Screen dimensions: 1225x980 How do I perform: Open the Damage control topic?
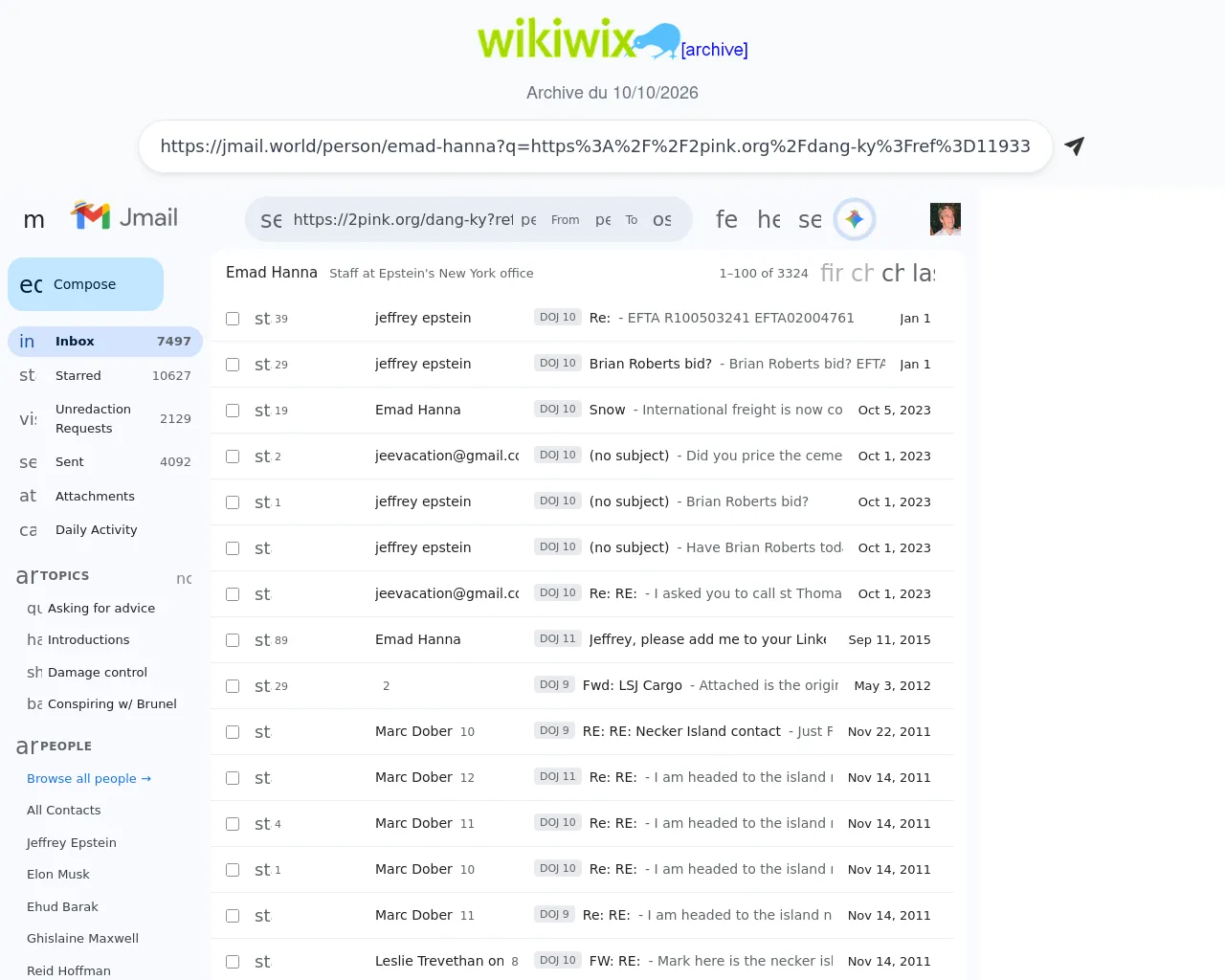pyautogui.click(x=98, y=673)
